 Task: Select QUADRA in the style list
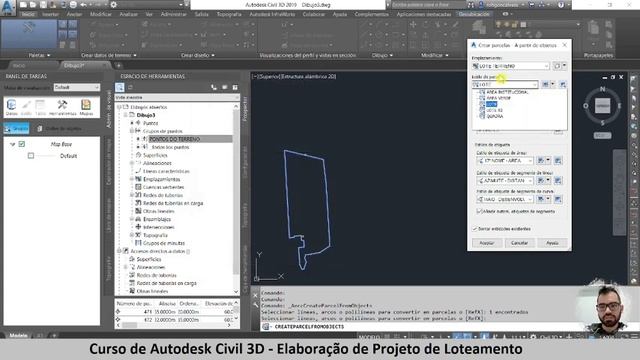495,116
